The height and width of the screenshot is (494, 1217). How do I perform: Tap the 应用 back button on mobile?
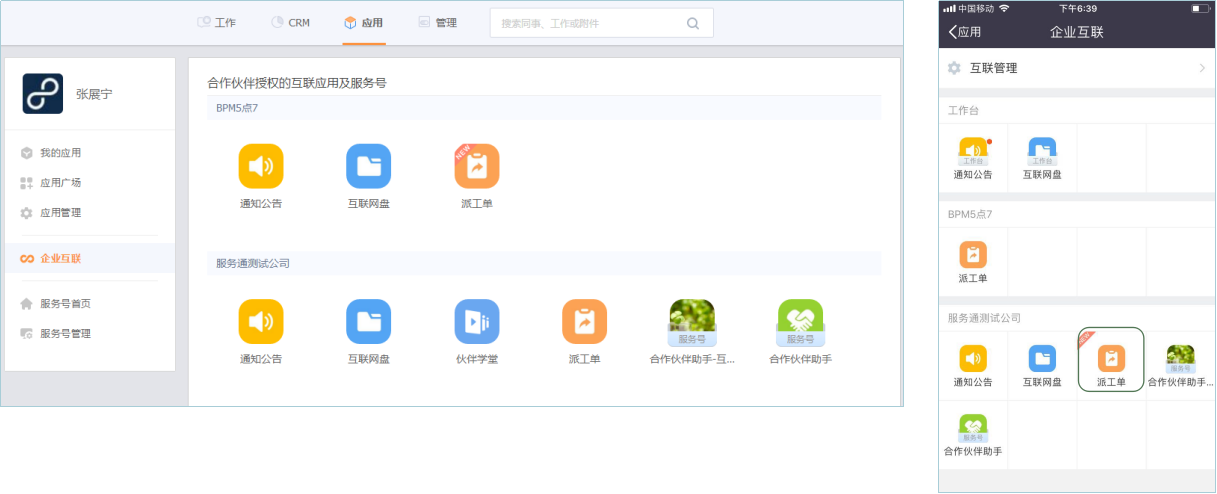[965, 32]
